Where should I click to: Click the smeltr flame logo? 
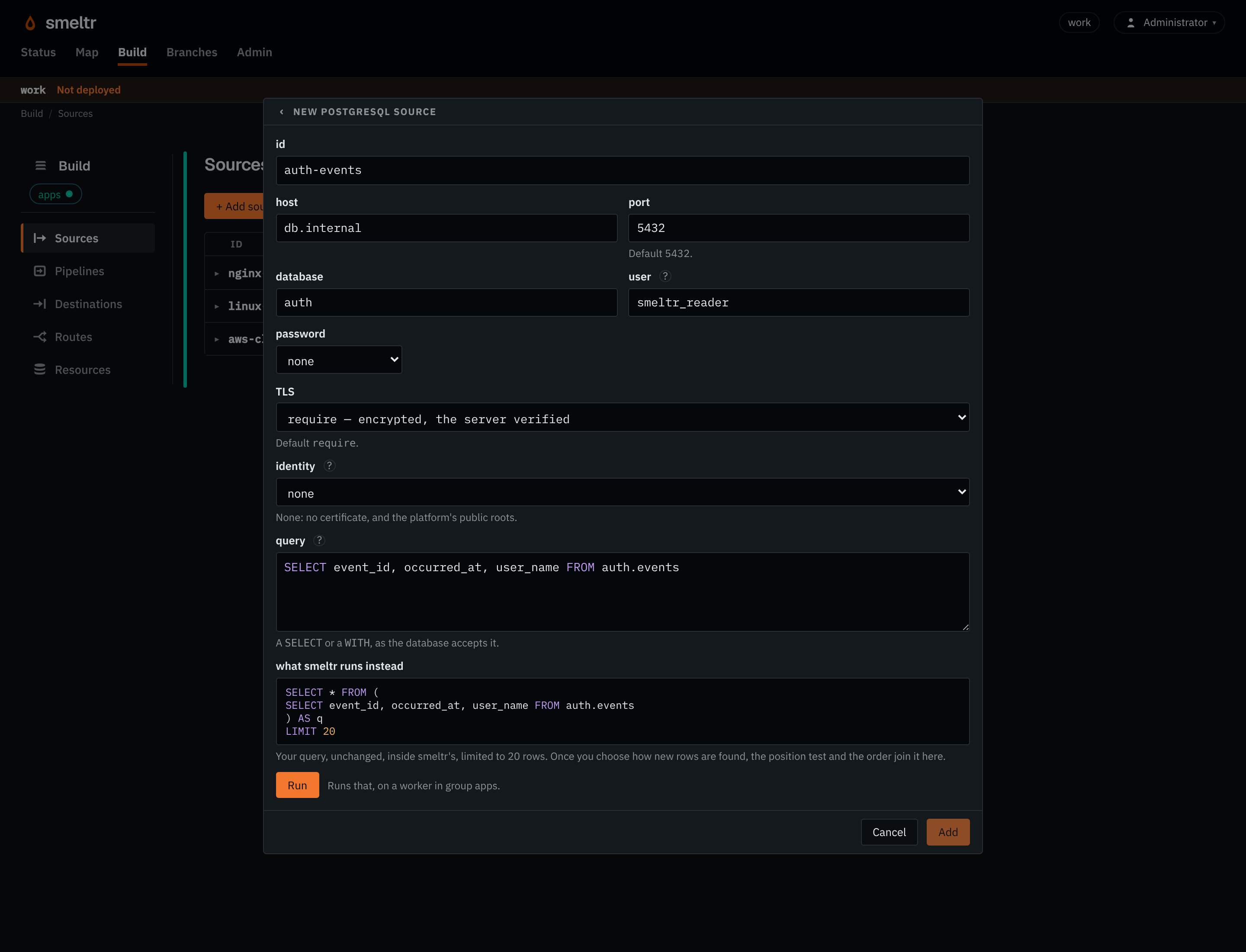point(30,23)
